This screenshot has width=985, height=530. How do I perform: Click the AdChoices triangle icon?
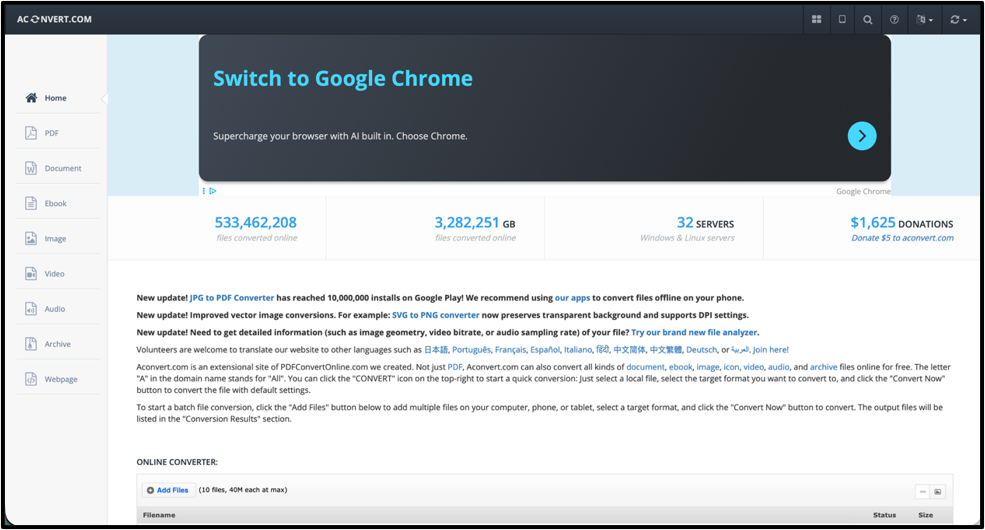pyautogui.click(x=213, y=191)
